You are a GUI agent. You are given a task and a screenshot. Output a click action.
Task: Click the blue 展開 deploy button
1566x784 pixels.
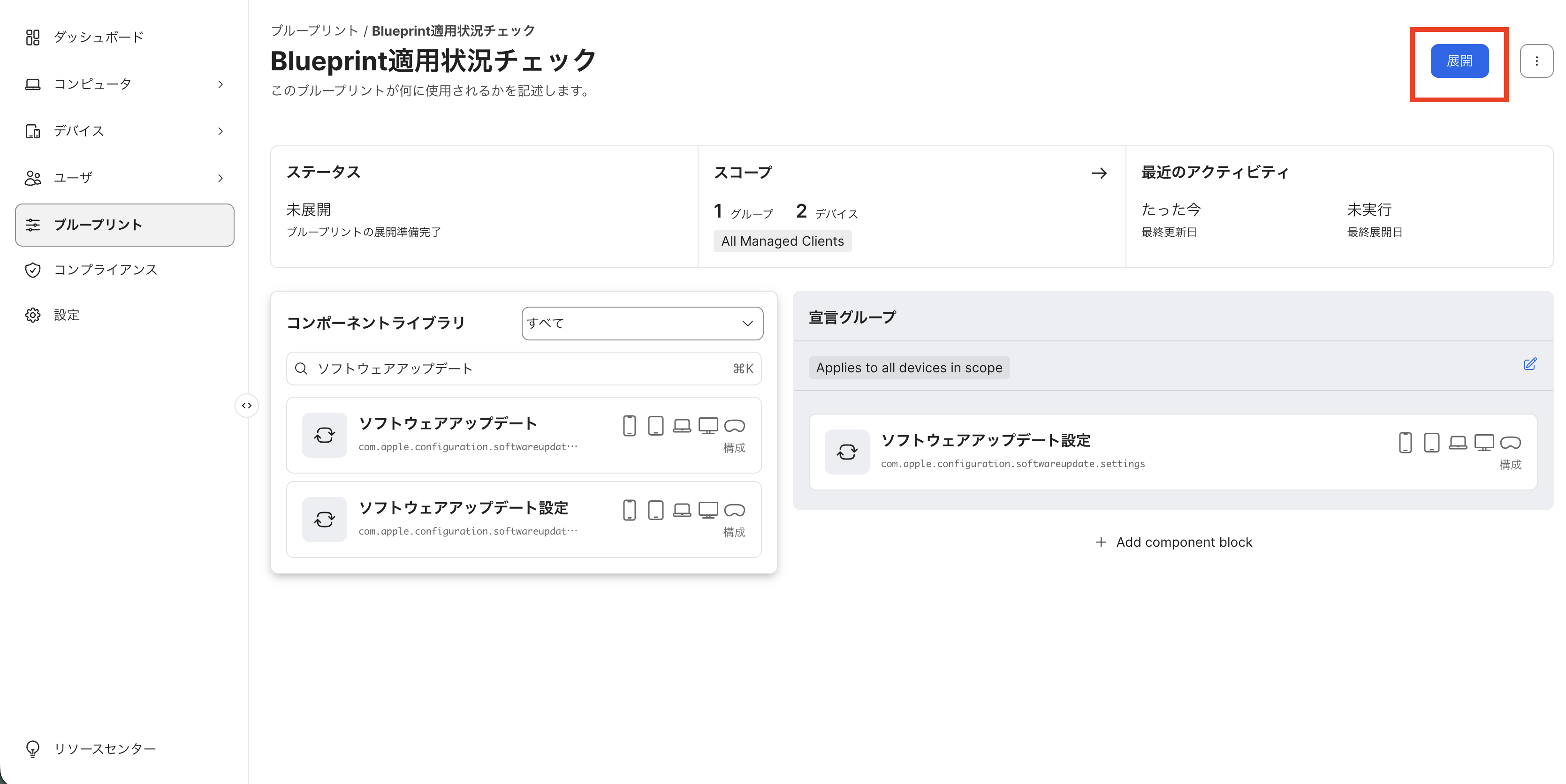(x=1459, y=61)
